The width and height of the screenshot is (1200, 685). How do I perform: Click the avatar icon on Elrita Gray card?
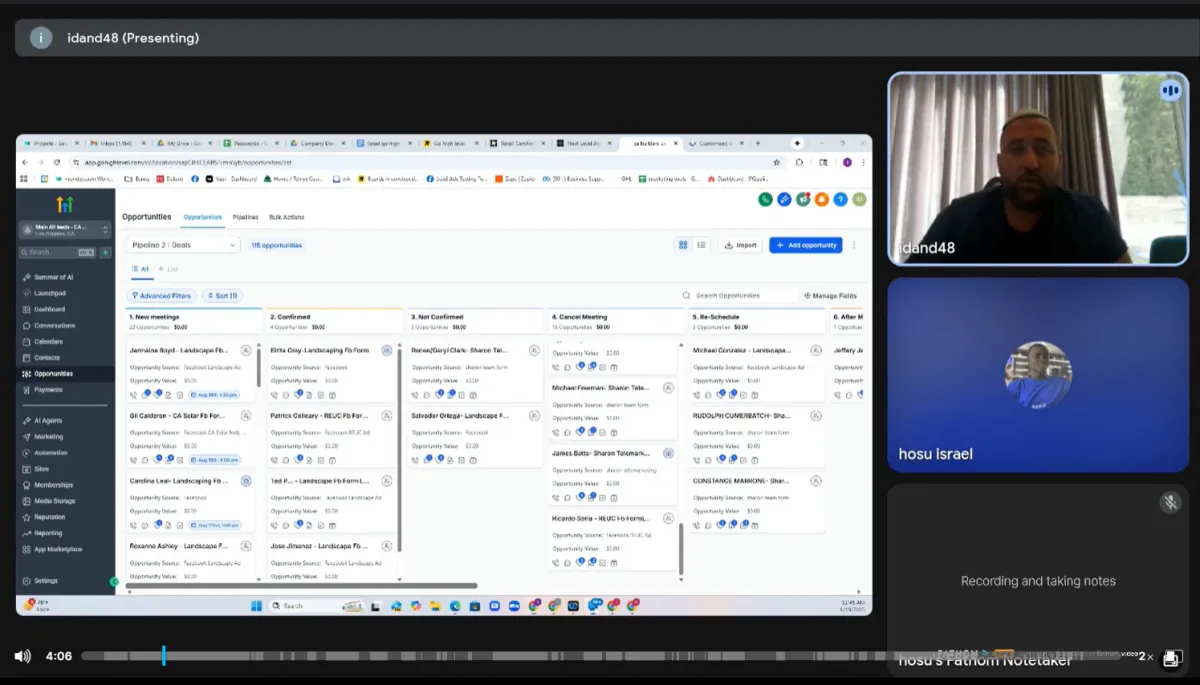(x=386, y=351)
